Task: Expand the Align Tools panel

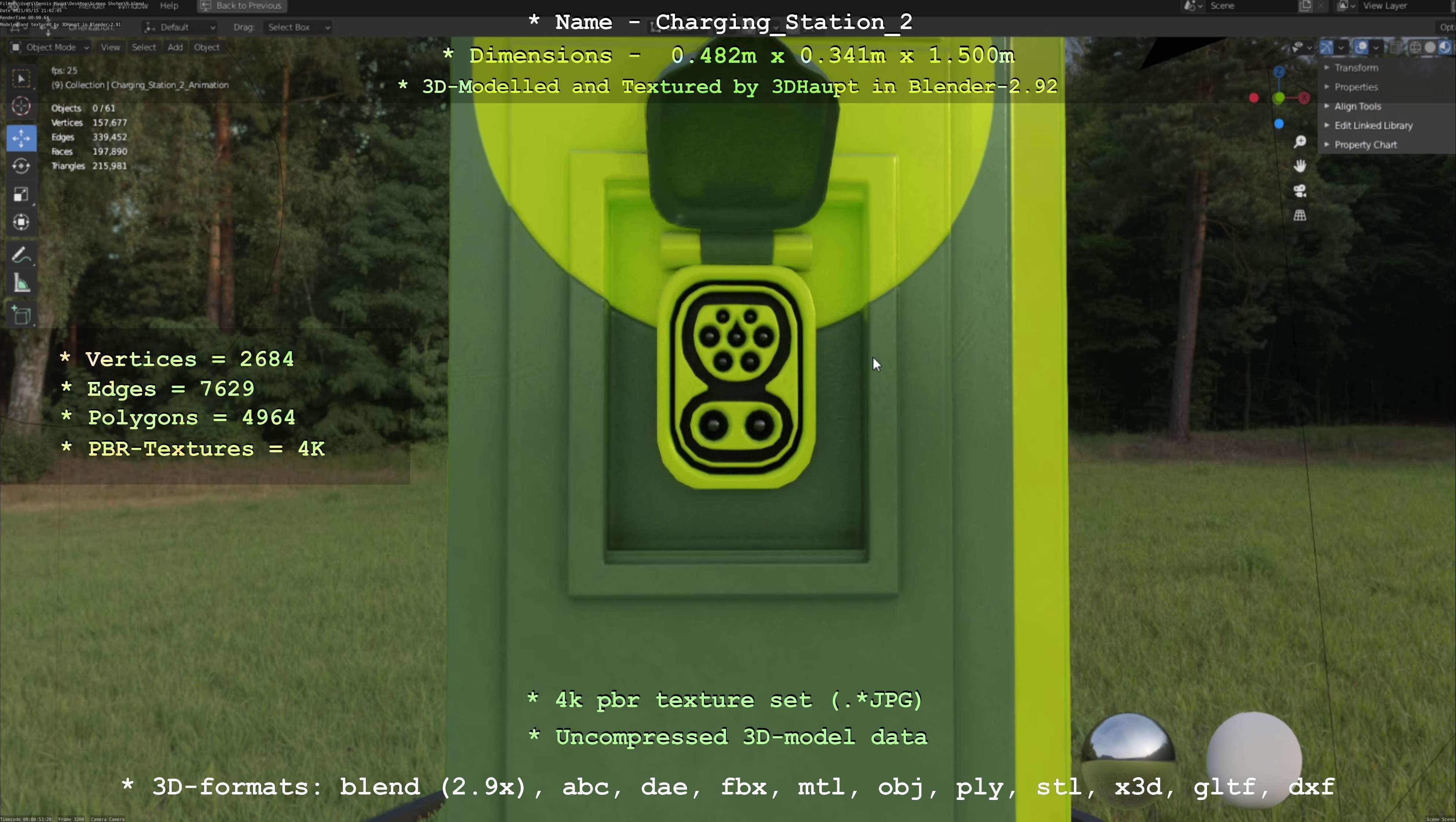Action: [1357, 106]
